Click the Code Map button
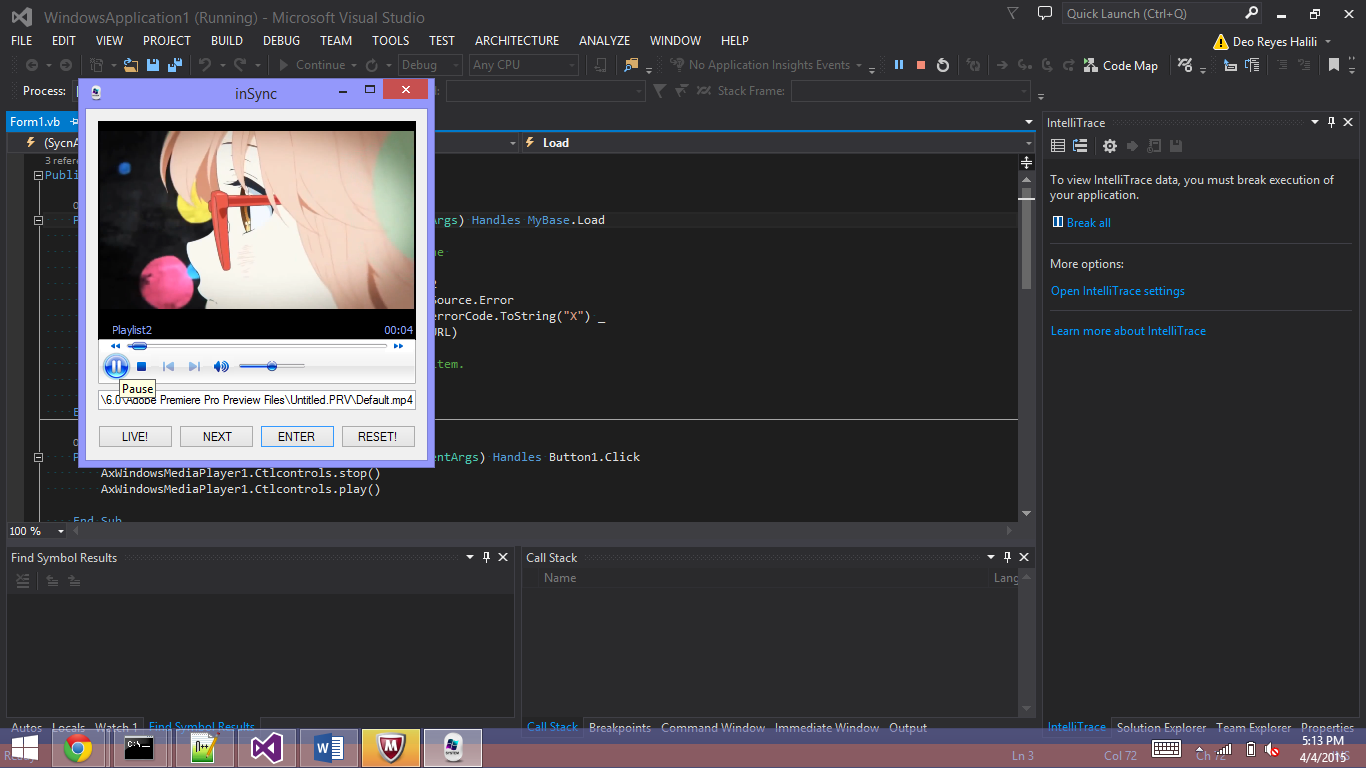This screenshot has height=768, width=1366. coord(1120,65)
